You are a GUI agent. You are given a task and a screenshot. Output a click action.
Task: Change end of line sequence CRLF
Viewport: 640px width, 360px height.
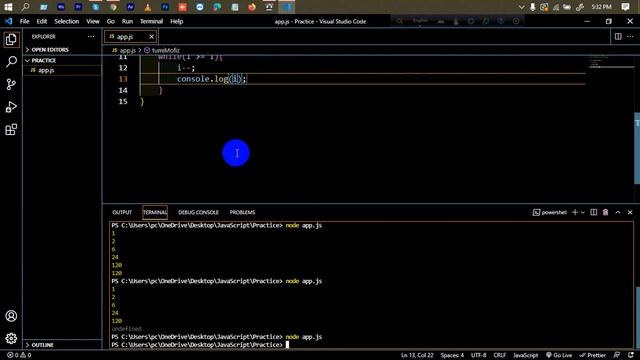tap(500, 355)
